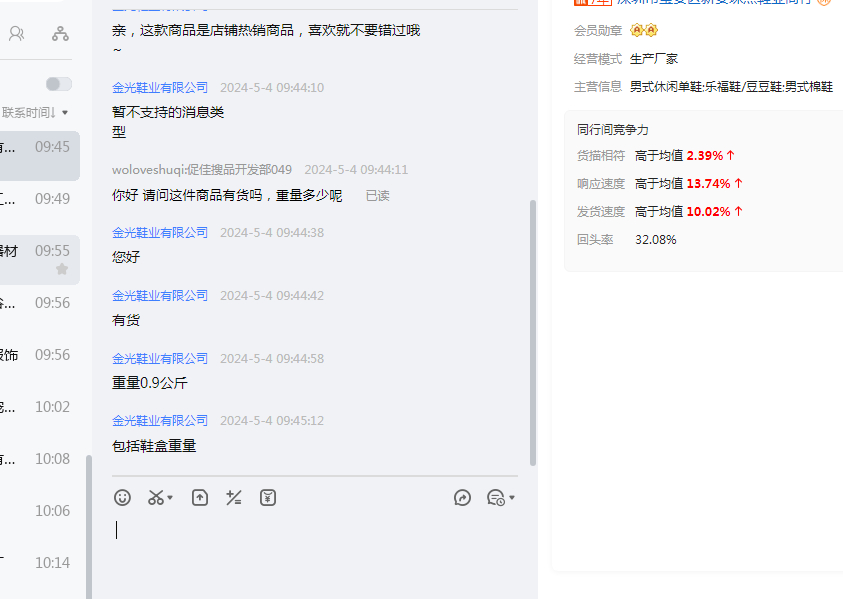Select the 饰 conversation at 09:56
843x599 pixels.
click(x=40, y=363)
